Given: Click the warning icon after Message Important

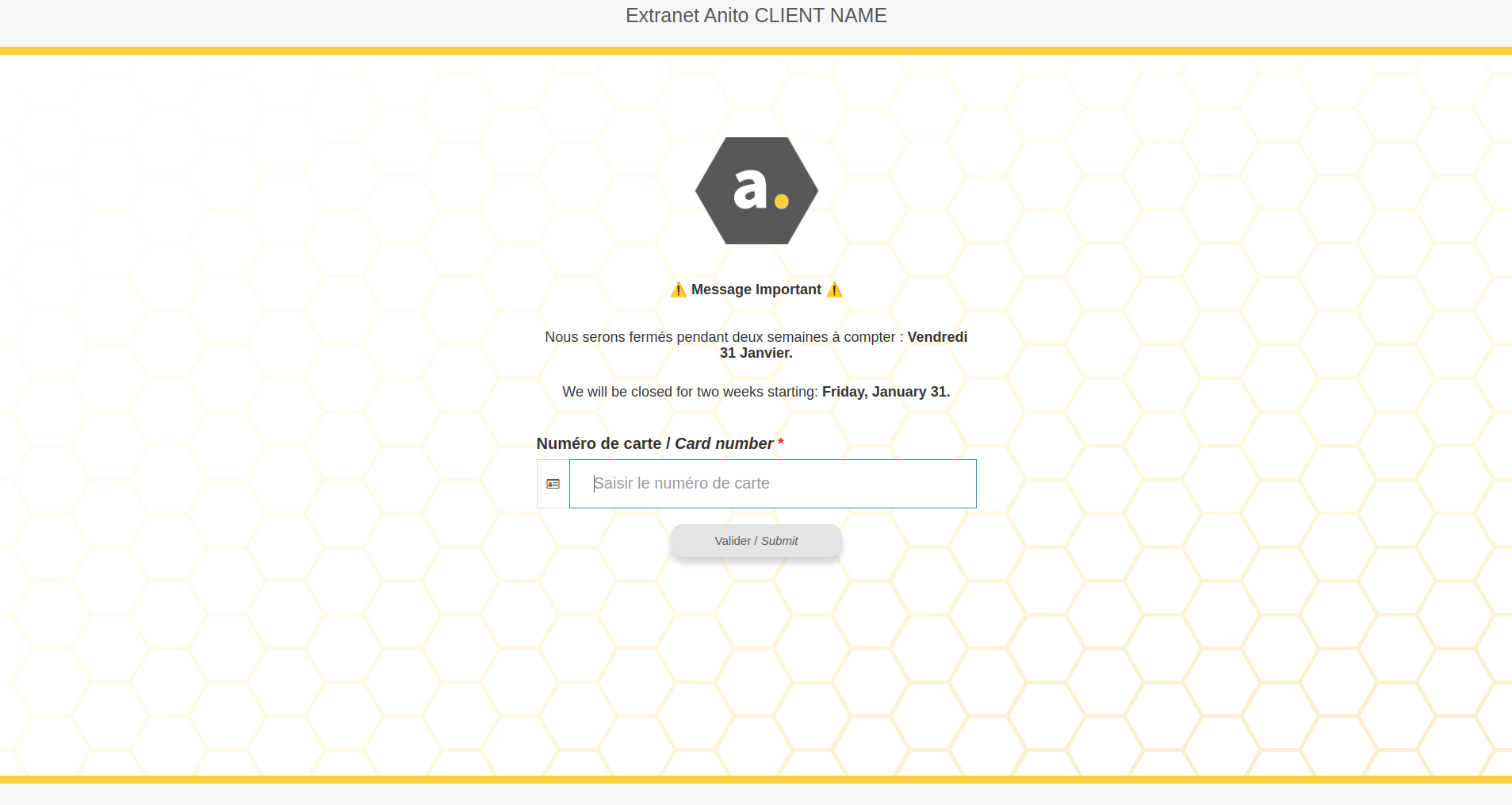Looking at the screenshot, I should pos(834,290).
